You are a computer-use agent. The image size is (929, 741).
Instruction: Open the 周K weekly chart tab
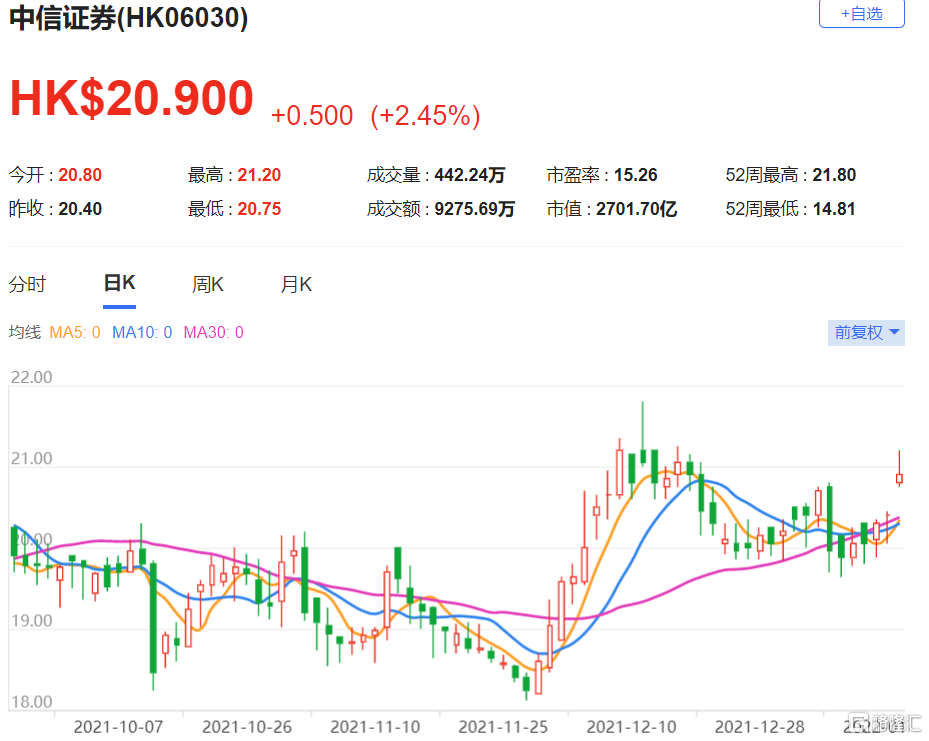pyautogui.click(x=207, y=284)
